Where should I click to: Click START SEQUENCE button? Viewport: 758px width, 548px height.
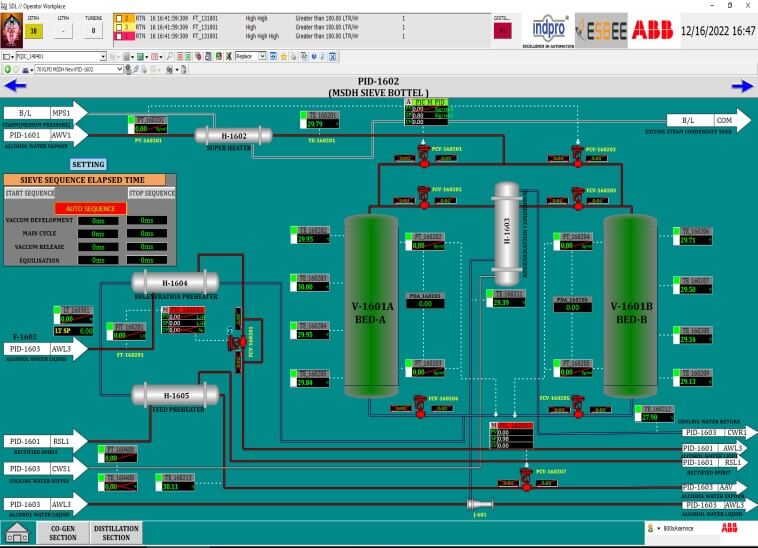click(x=30, y=193)
